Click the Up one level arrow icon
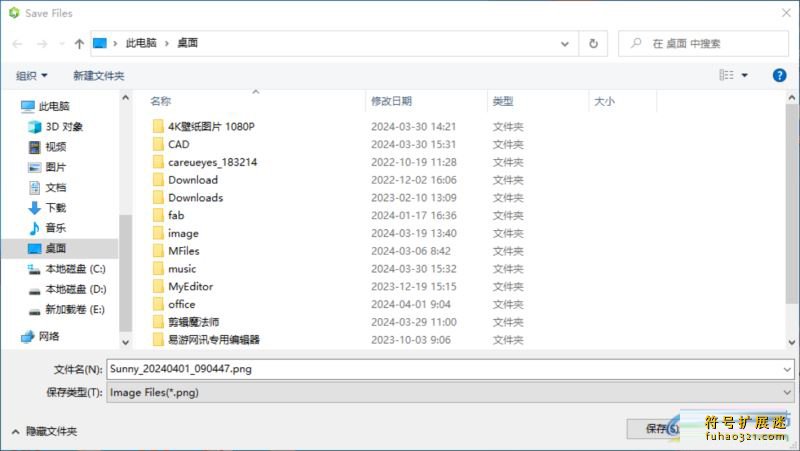Image resolution: width=800 pixels, height=451 pixels. tap(79, 44)
